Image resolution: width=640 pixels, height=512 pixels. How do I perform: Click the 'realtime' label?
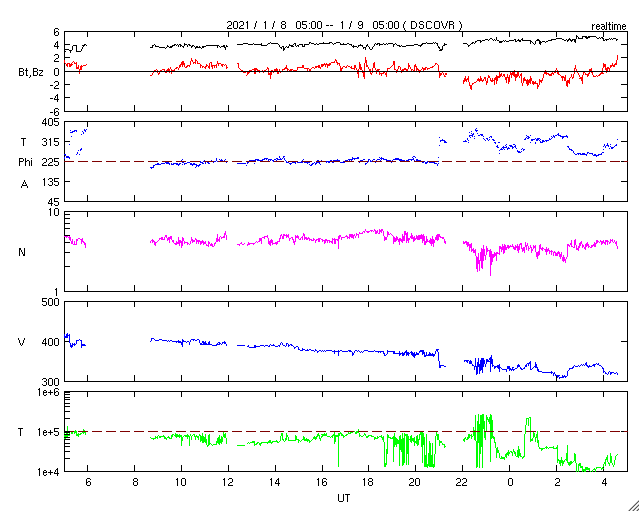(x=609, y=27)
